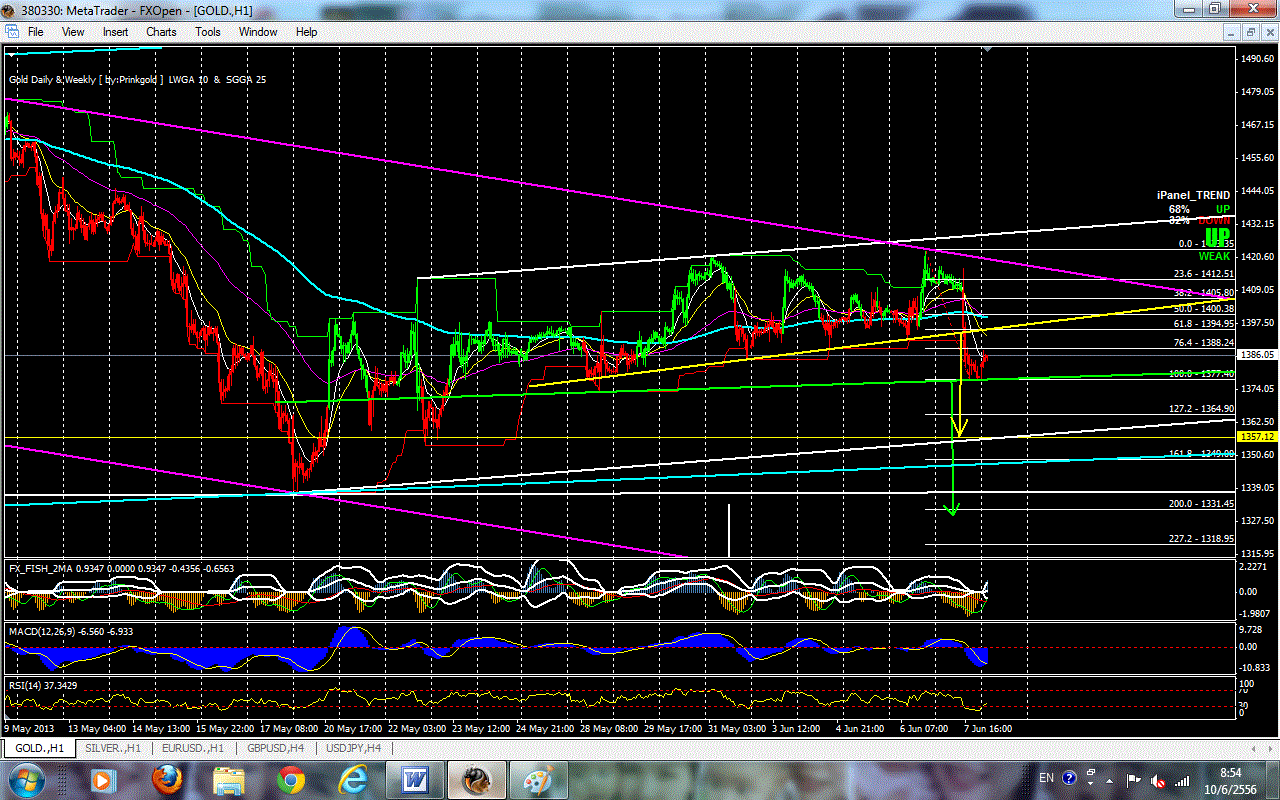Open Internet Explorer from the taskbar
Screen dimensions: 1280x800
click(355, 779)
